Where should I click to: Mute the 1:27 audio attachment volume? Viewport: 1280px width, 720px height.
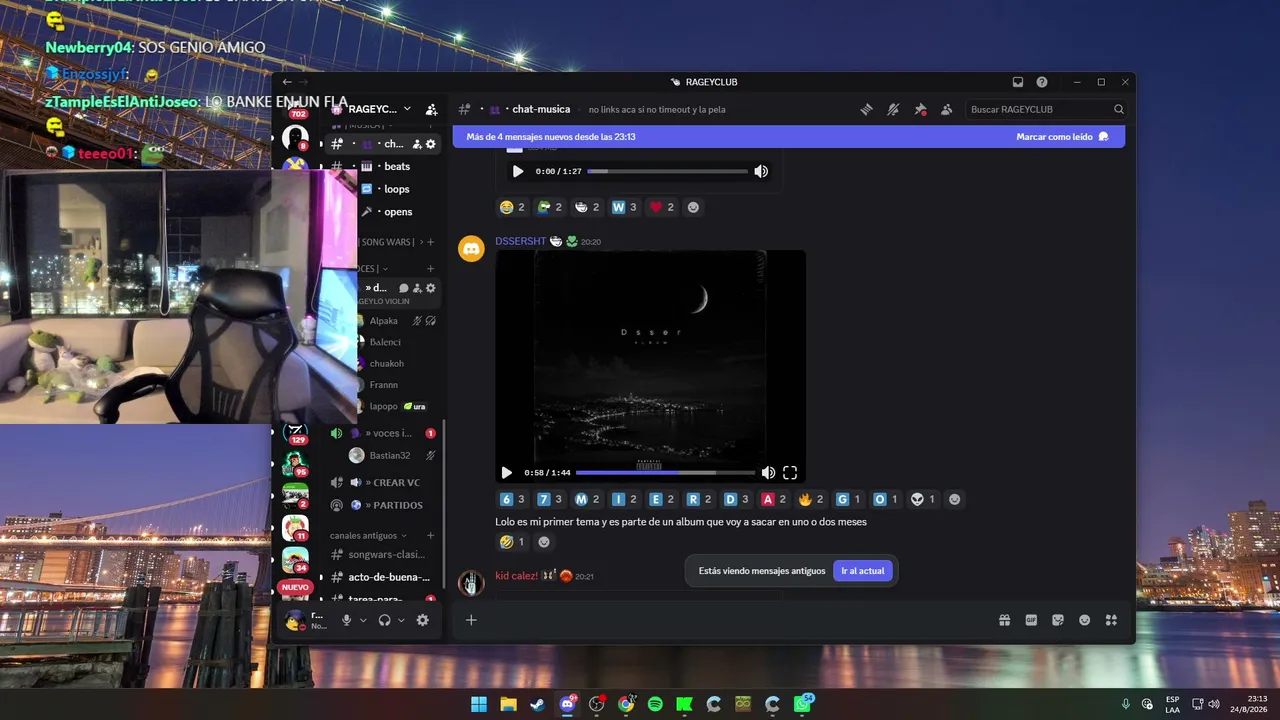[761, 171]
